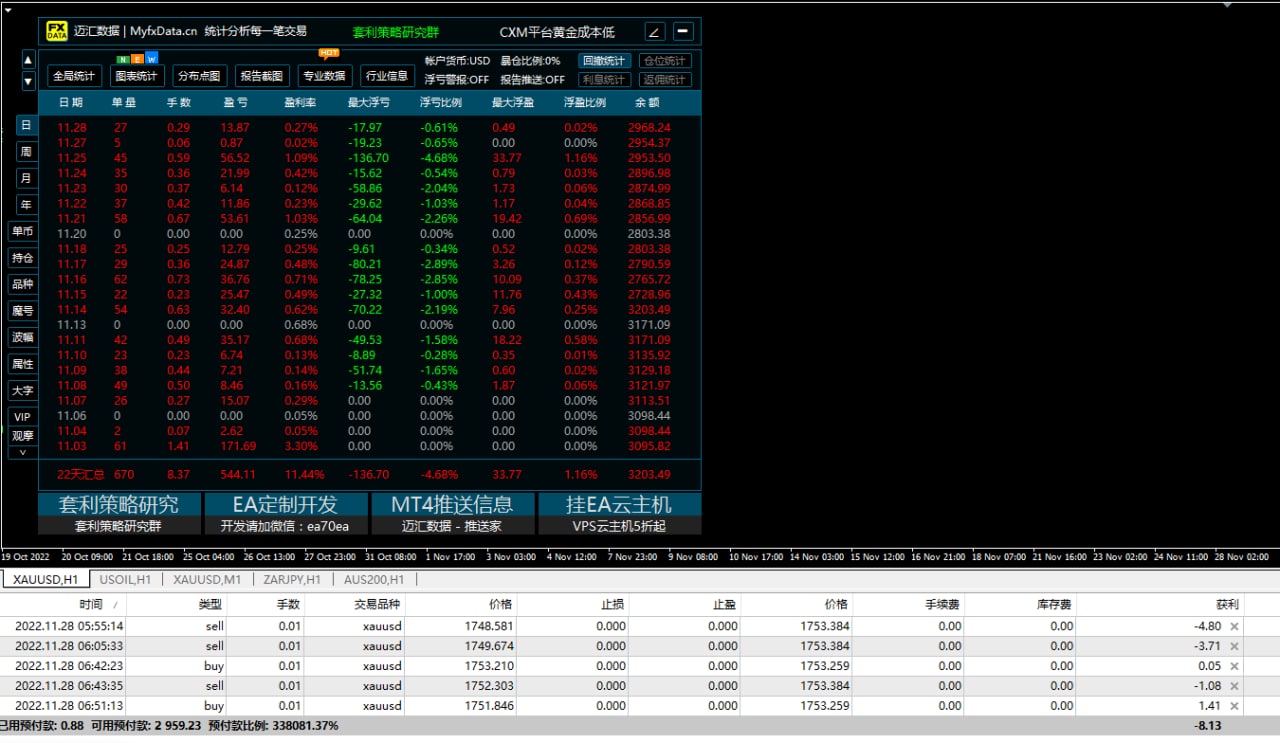
Task: Switch to the AUS200,H1 chart tab
Action: pos(374,579)
